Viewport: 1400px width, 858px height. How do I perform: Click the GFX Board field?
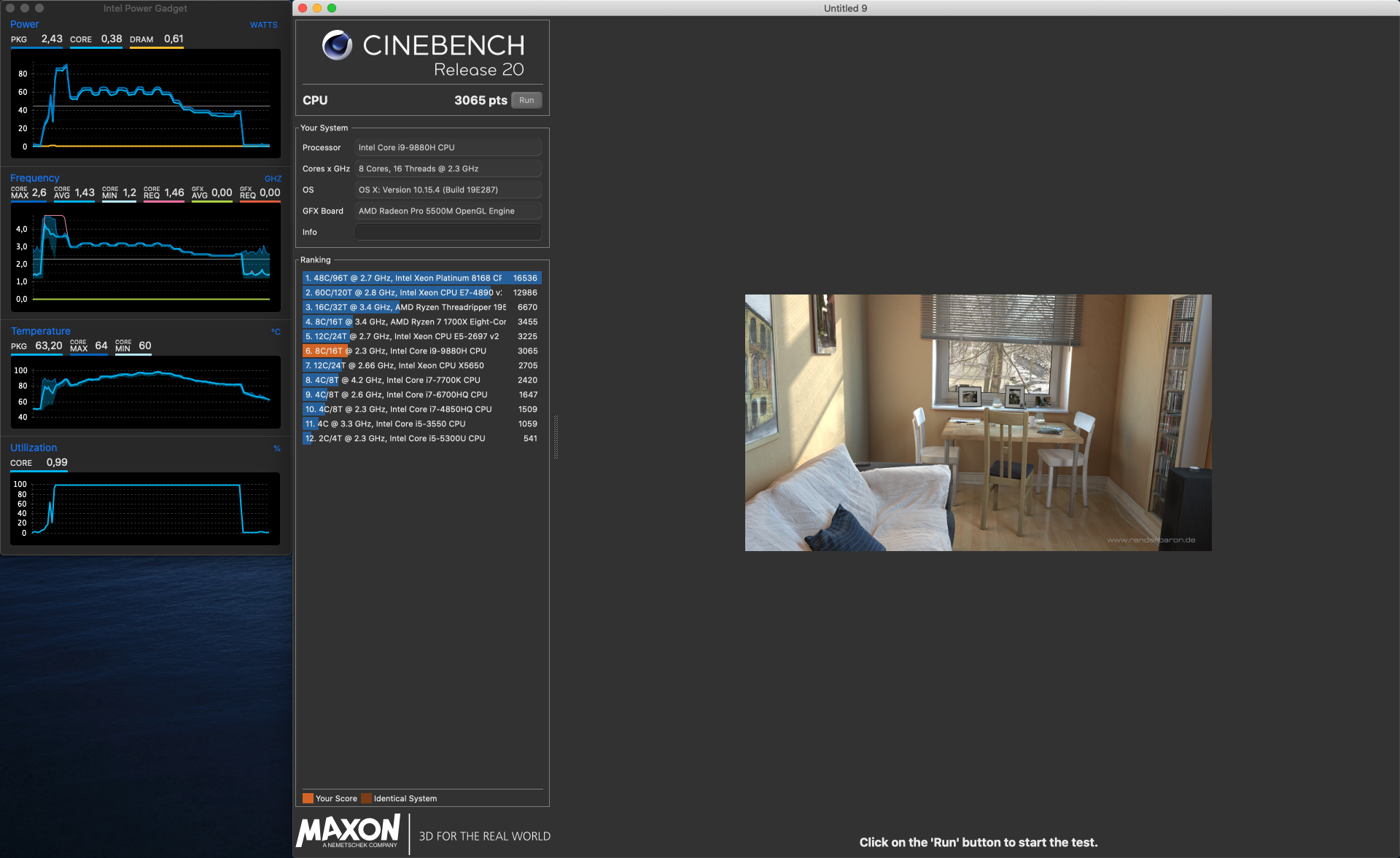pos(448,211)
